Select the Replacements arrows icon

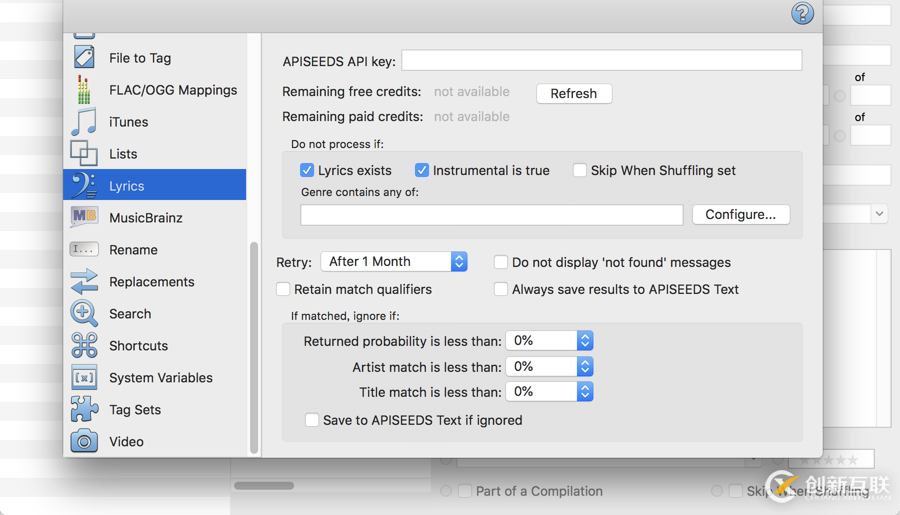[x=84, y=282]
